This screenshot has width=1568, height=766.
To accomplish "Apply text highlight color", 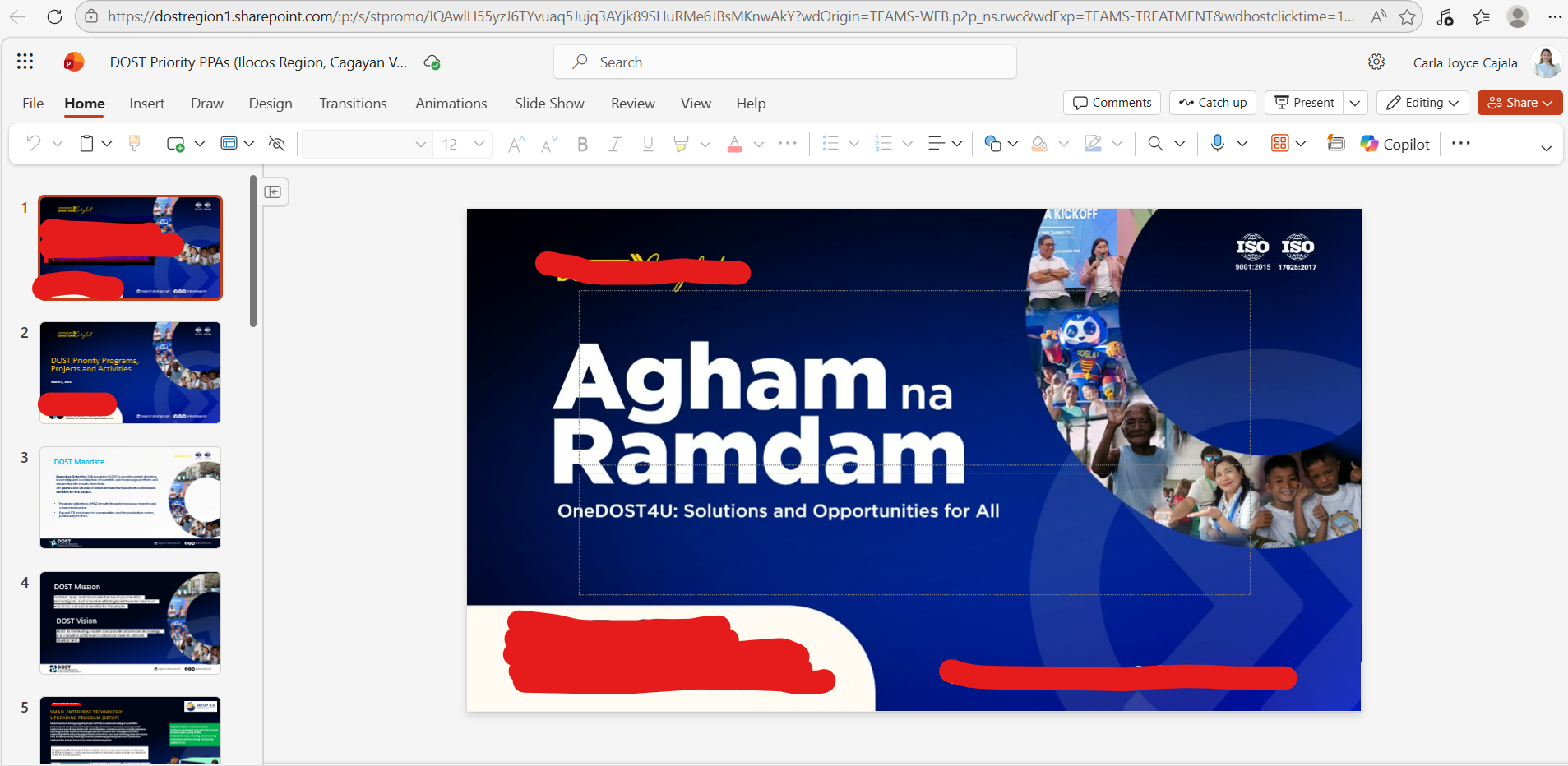I will [x=681, y=145].
